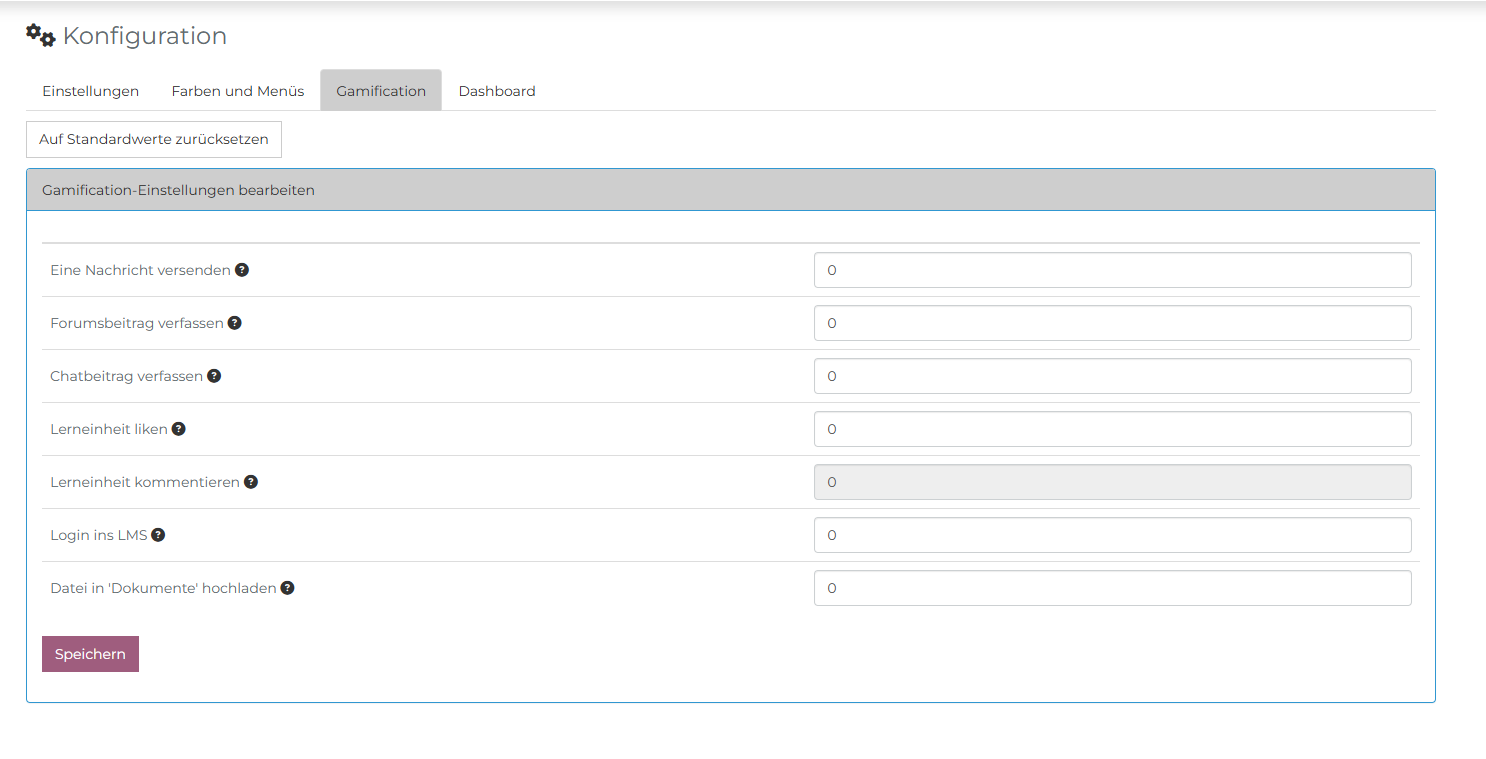Click into the 'Lerneinheit liken' input box

click(1112, 429)
